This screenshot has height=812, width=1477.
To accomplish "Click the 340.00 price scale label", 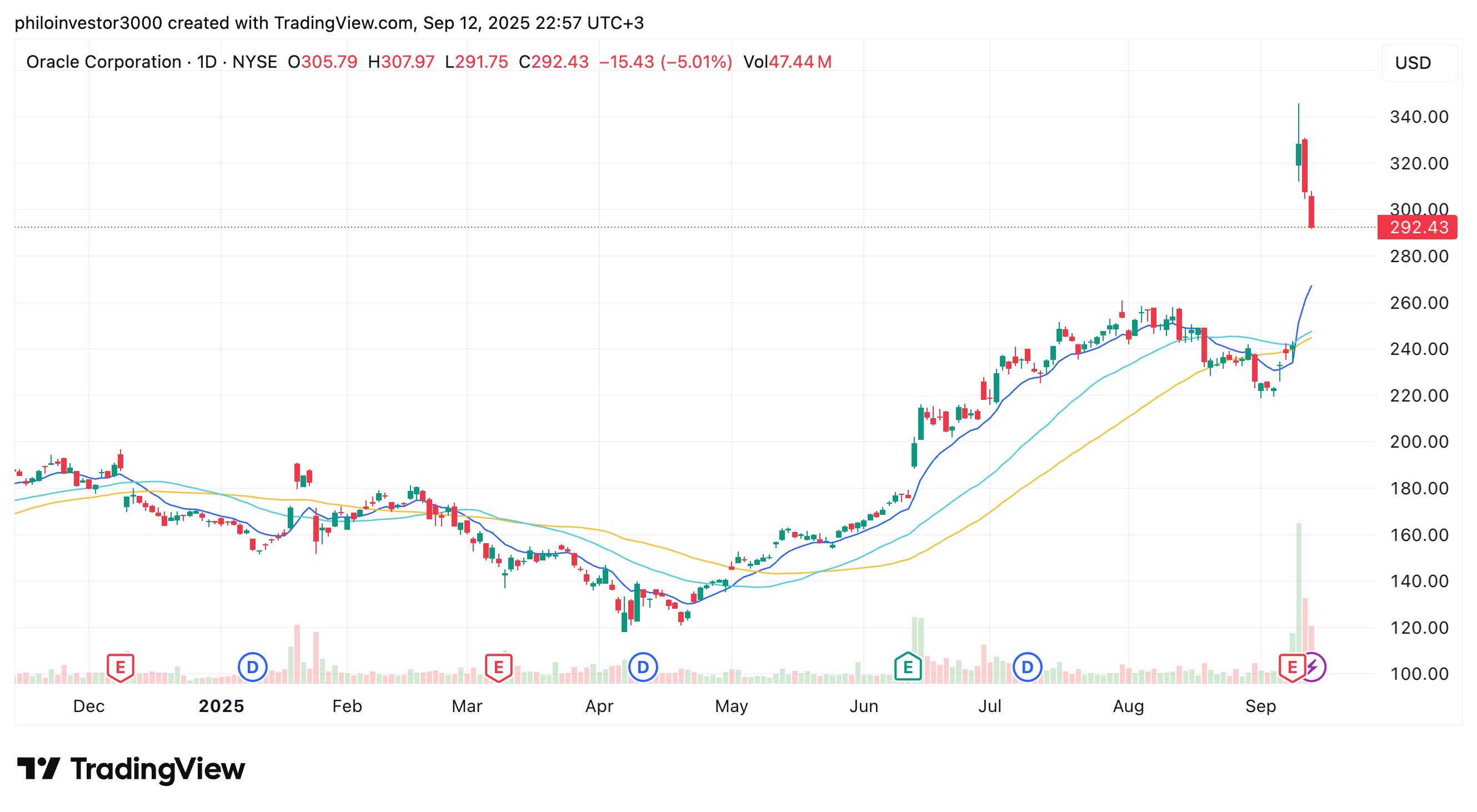I will (x=1419, y=117).
